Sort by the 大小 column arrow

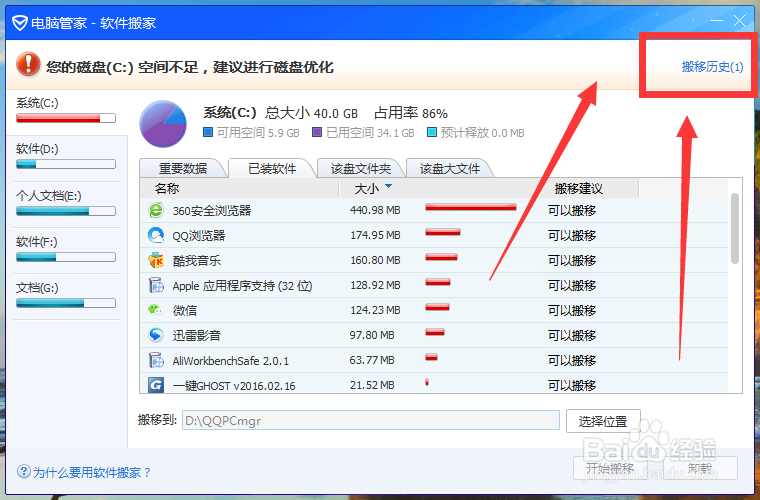point(388,187)
